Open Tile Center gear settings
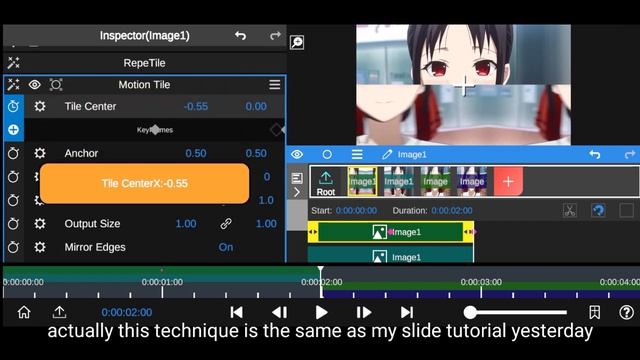 pyautogui.click(x=40, y=107)
